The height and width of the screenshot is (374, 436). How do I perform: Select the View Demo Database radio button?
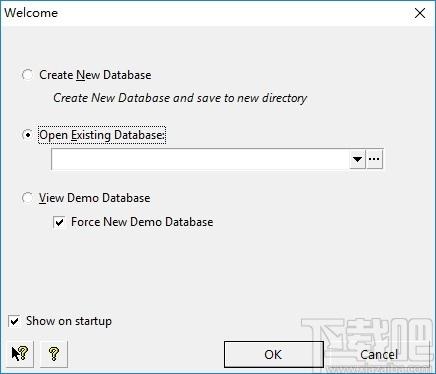point(27,198)
